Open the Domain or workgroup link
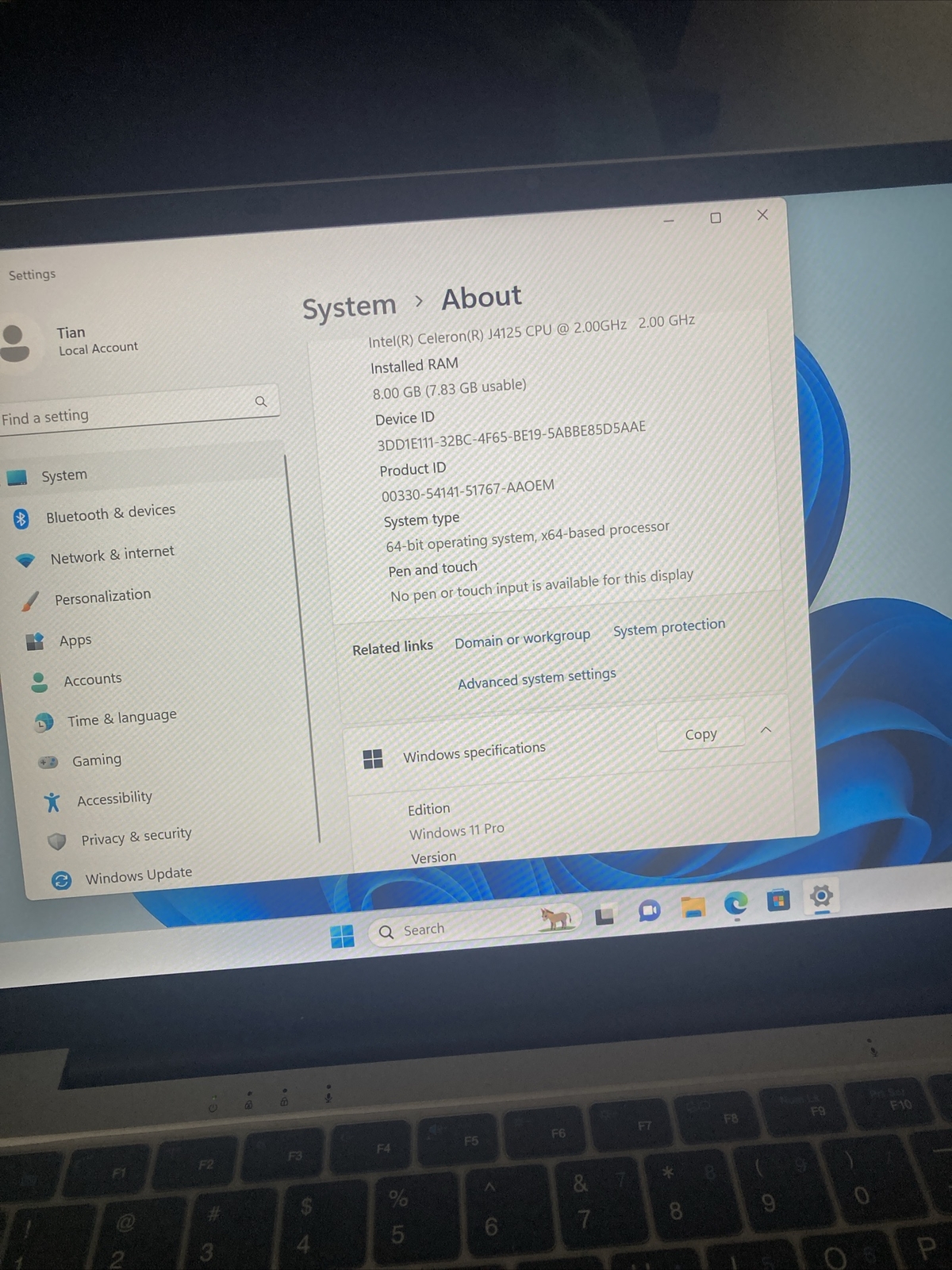This screenshot has height=1270, width=952. pyautogui.click(x=522, y=639)
